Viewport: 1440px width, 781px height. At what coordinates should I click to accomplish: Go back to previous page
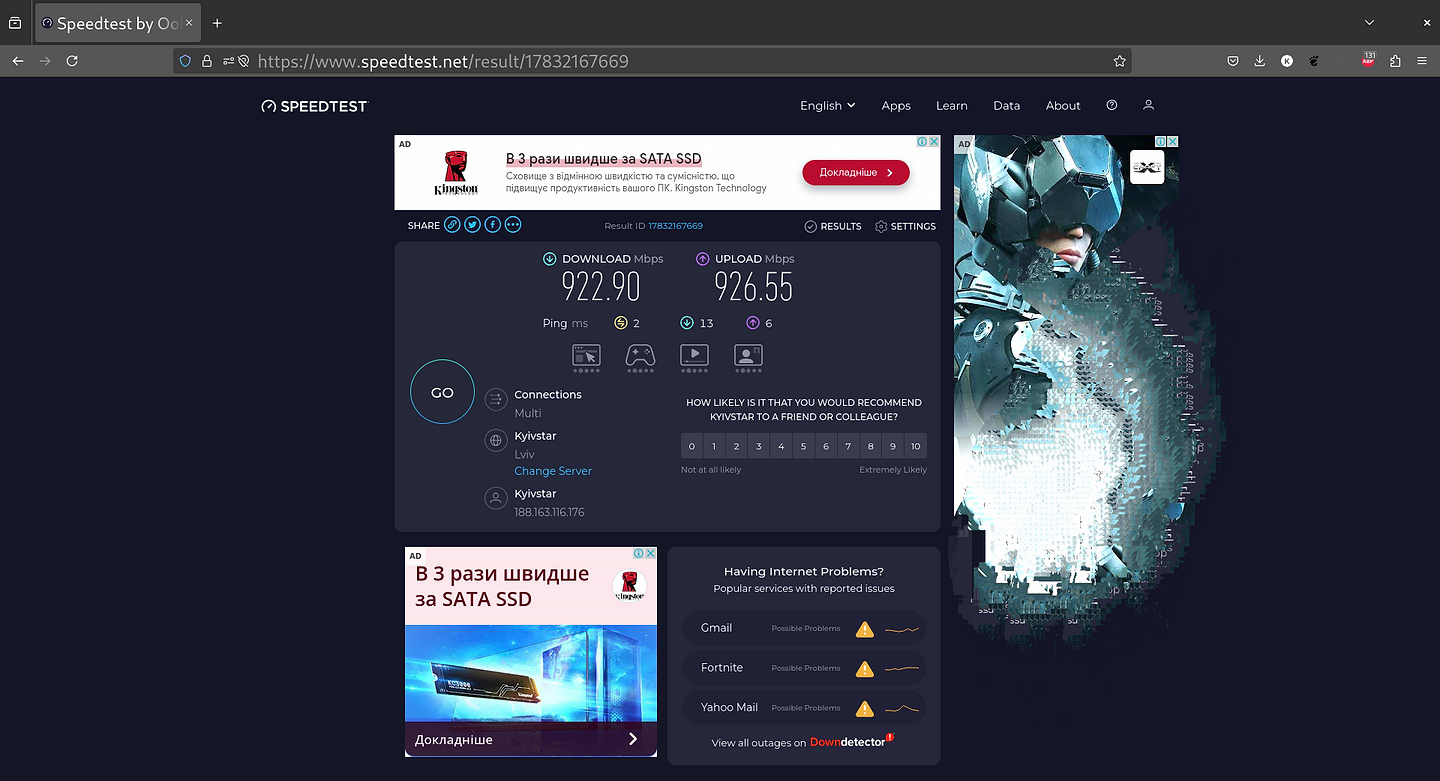tap(18, 61)
